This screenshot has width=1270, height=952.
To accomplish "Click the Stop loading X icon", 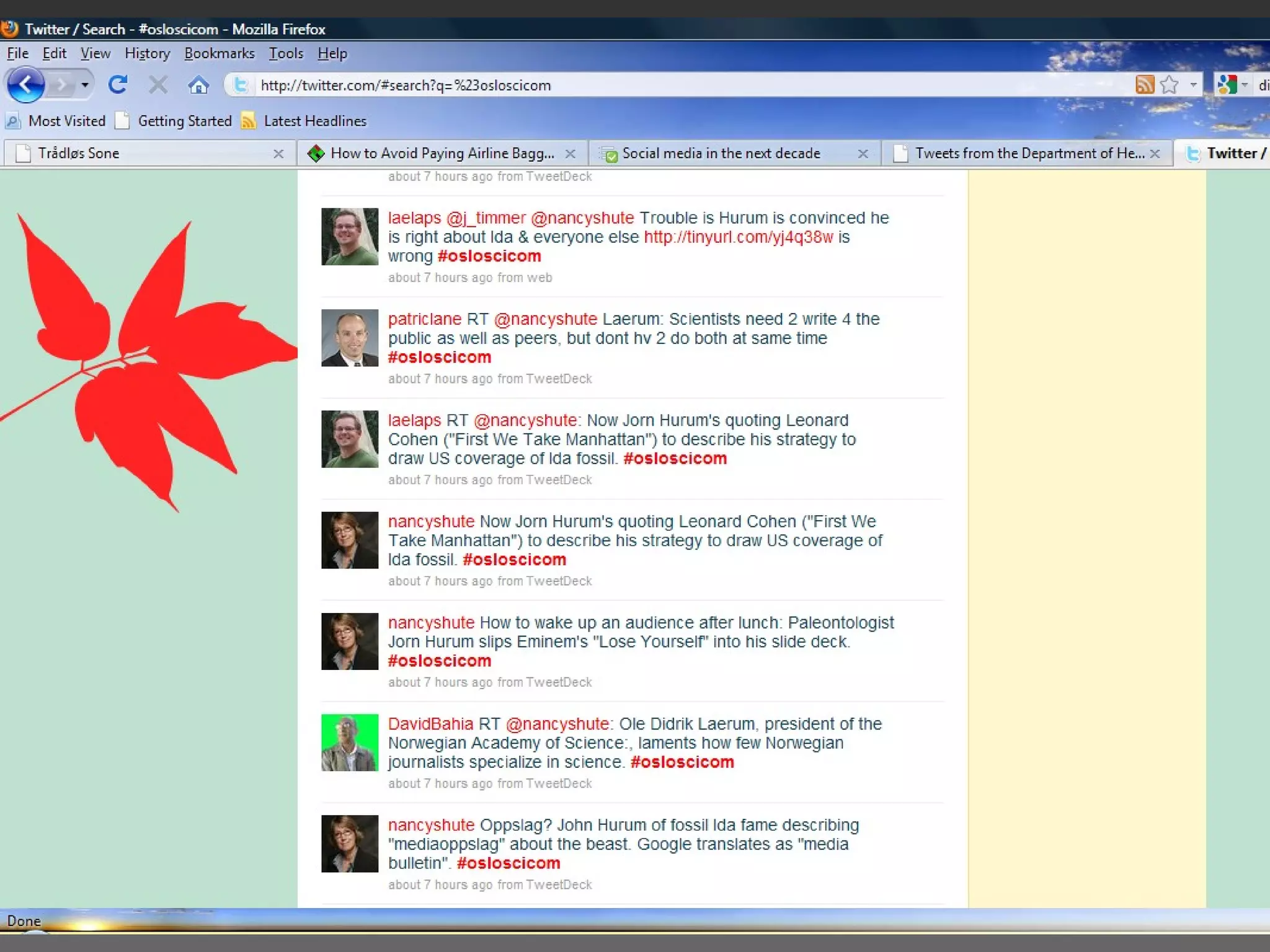I will pyautogui.click(x=158, y=85).
